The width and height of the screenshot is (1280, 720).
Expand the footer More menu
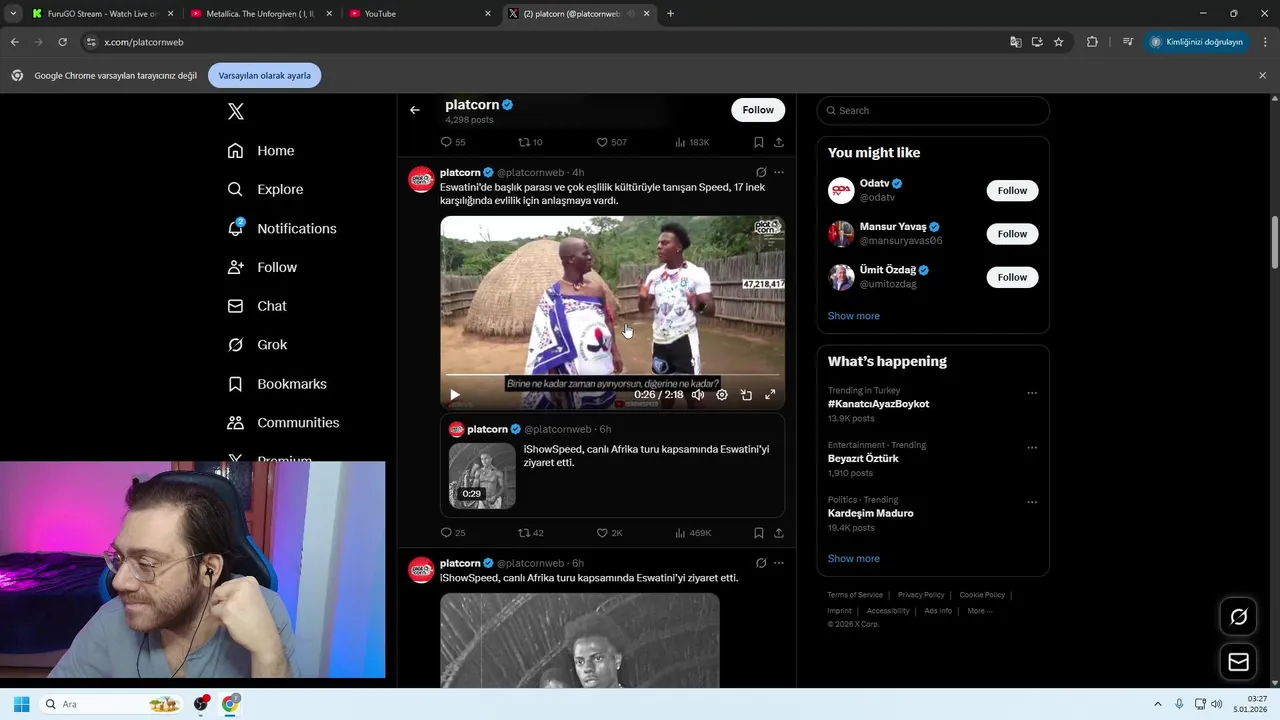[979, 611]
